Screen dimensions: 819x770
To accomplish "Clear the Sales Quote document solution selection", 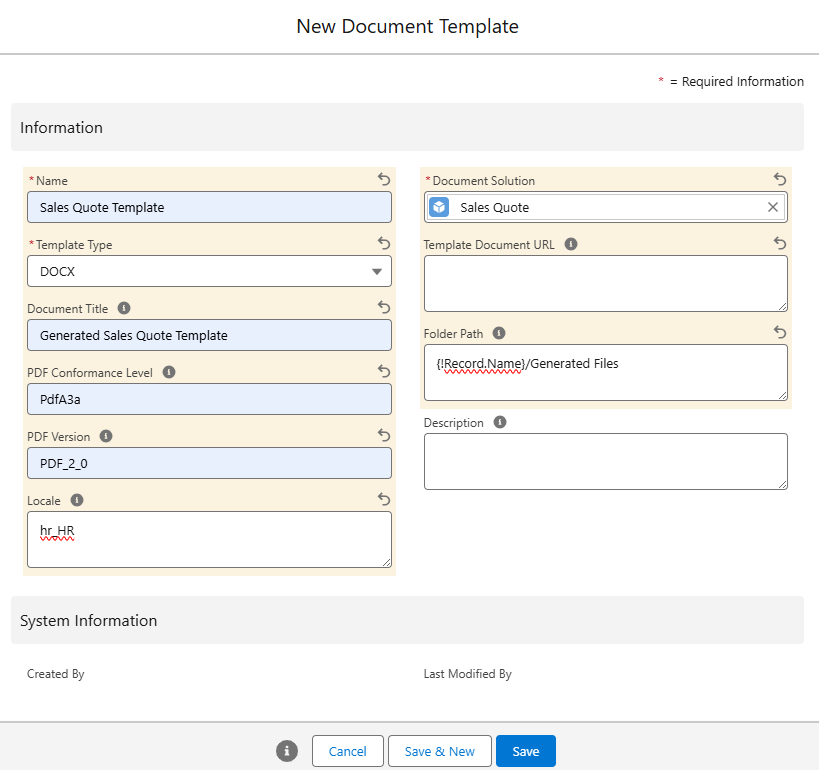I will (x=773, y=207).
